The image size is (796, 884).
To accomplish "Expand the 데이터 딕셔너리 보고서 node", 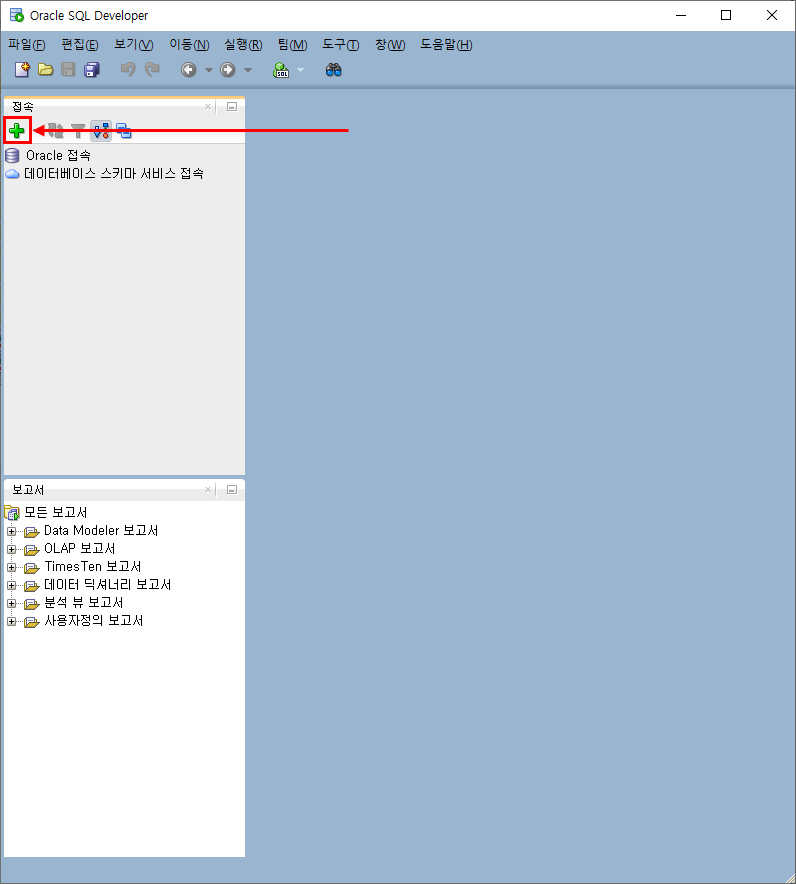I will coord(11,585).
